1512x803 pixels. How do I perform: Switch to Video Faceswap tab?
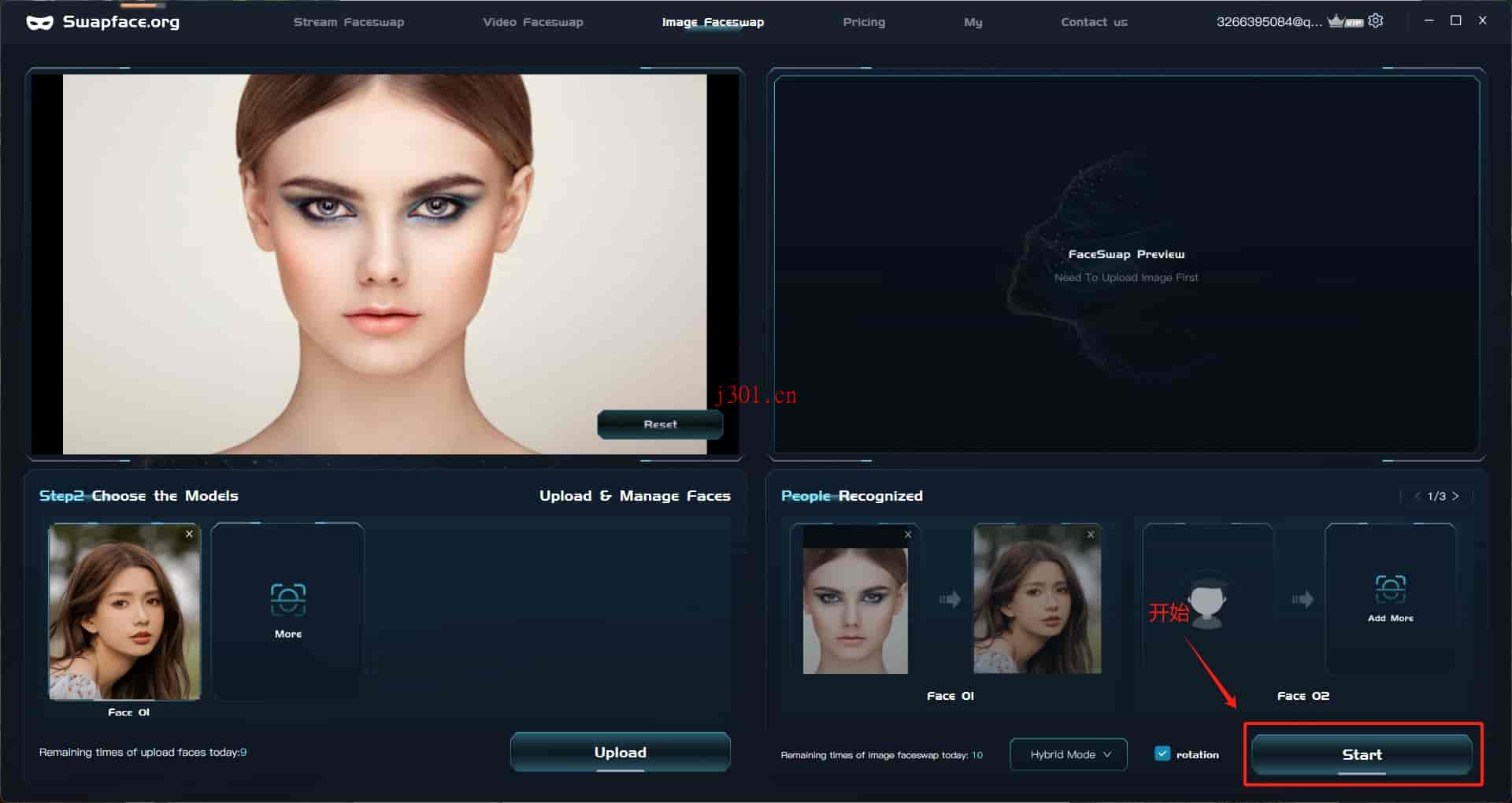533,22
